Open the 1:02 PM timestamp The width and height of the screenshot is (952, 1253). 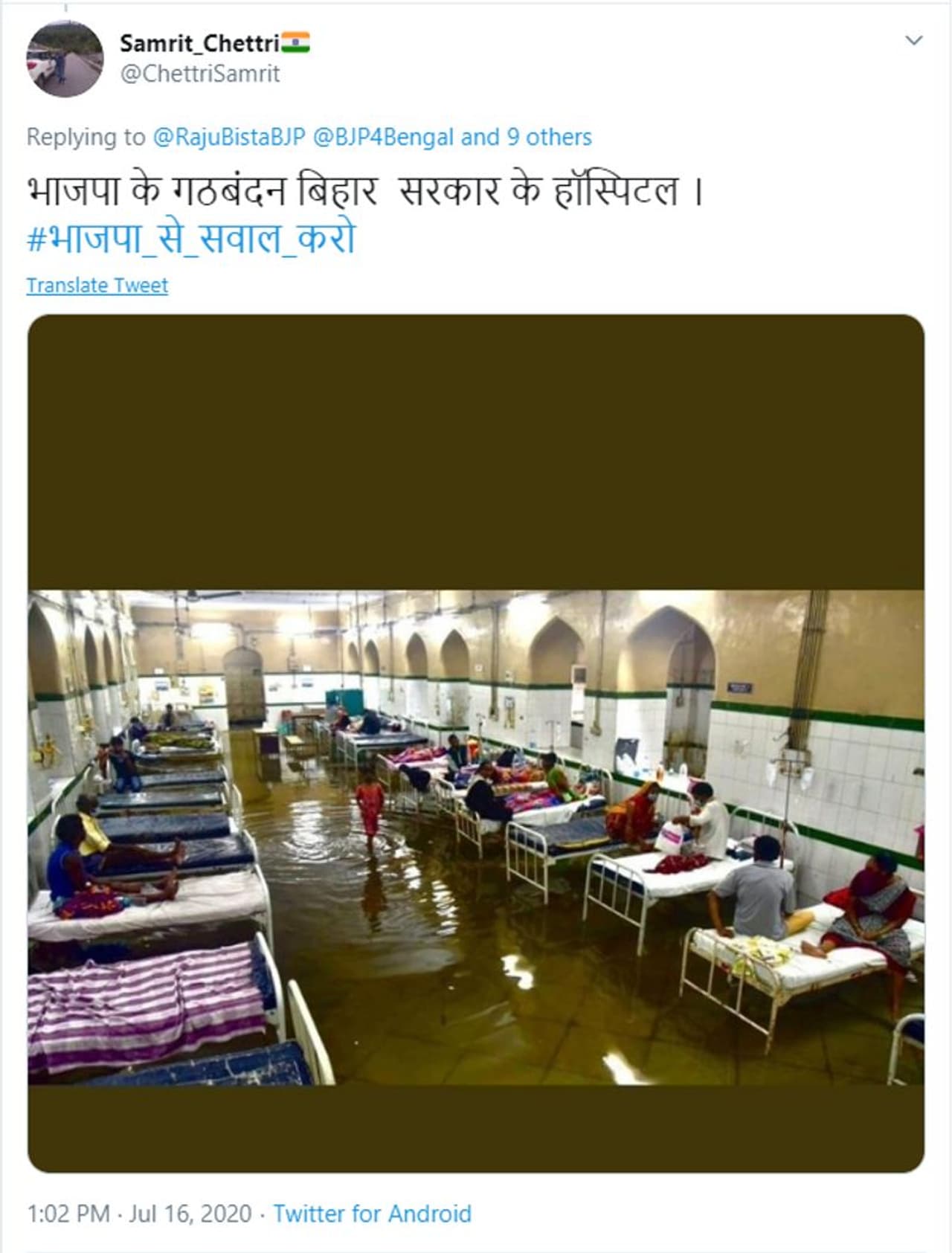[x=68, y=1214]
